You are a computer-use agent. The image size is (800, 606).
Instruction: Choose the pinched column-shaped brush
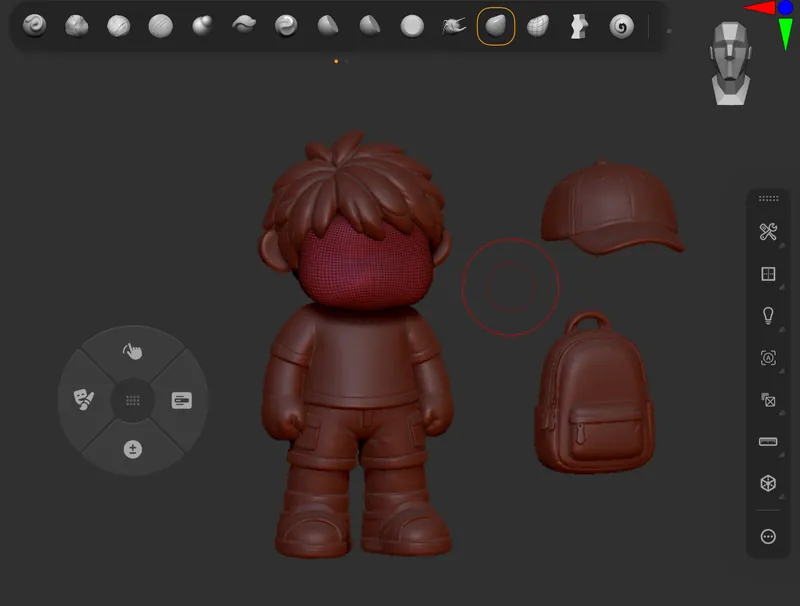coord(579,27)
